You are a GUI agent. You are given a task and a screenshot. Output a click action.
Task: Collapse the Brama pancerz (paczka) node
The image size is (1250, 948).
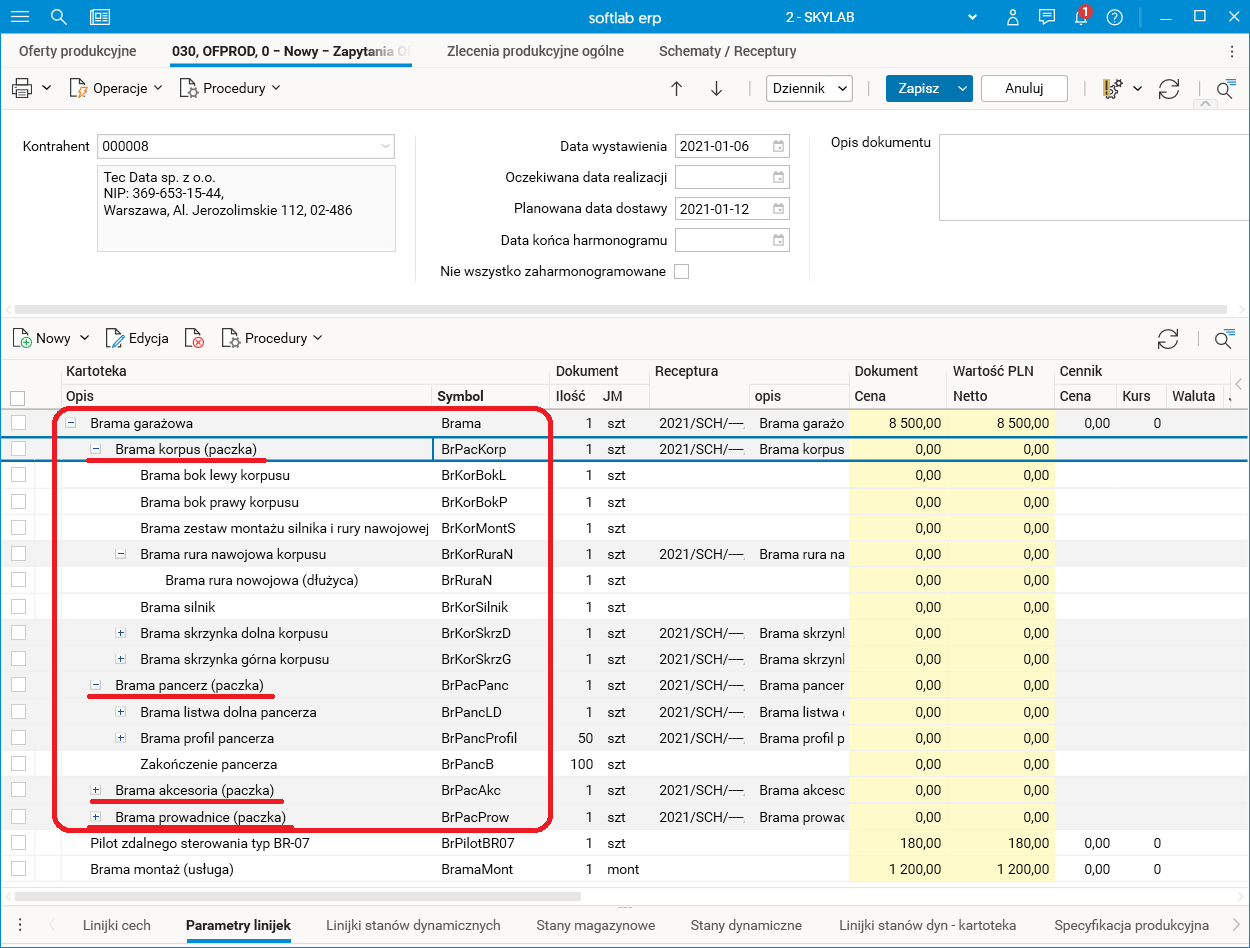[97, 685]
